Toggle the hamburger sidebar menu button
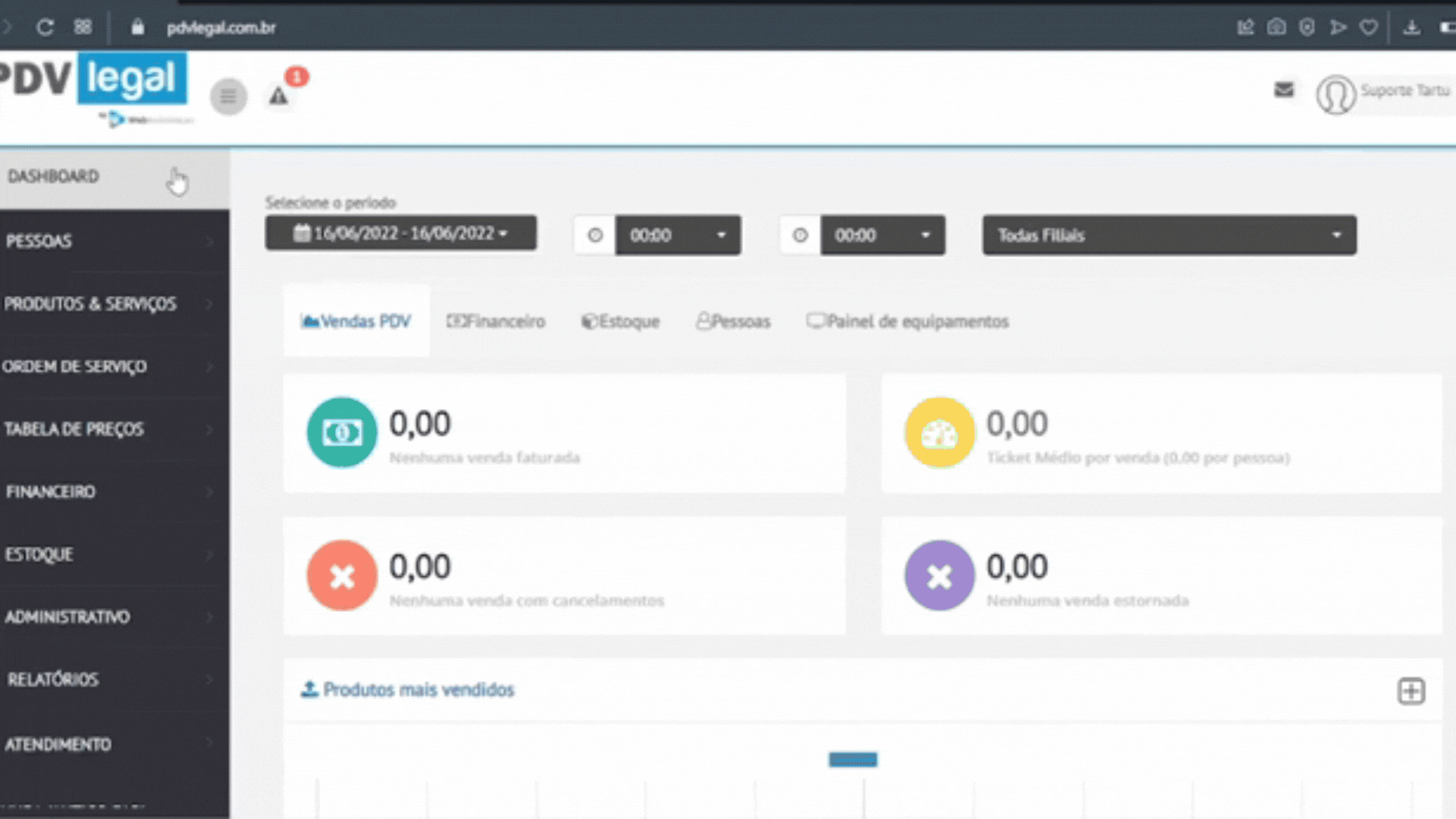 [x=228, y=96]
